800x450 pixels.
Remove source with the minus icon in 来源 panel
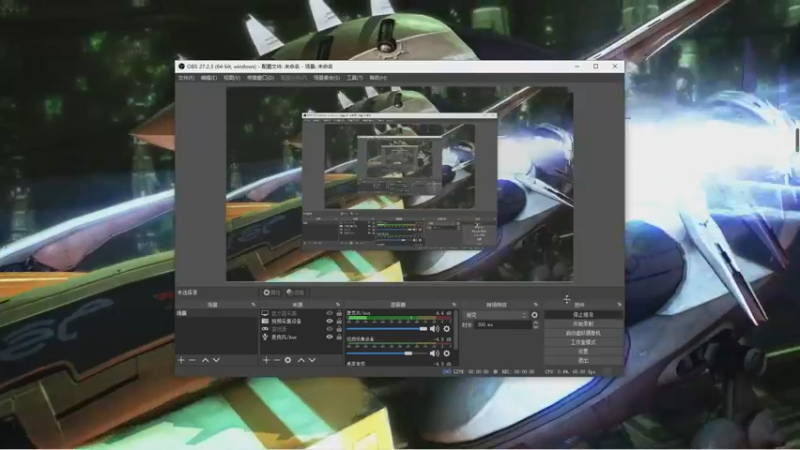[x=277, y=360]
